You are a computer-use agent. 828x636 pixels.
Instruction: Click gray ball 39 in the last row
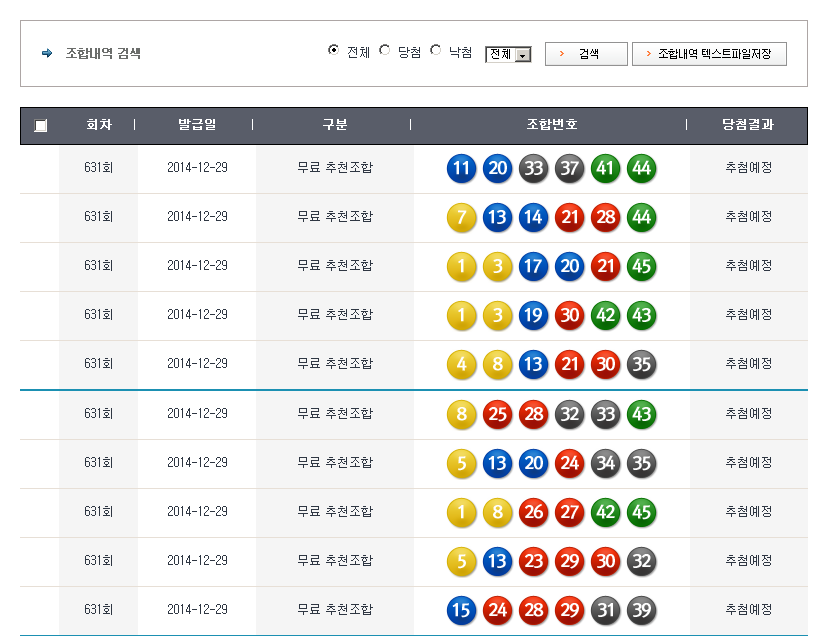(x=641, y=610)
